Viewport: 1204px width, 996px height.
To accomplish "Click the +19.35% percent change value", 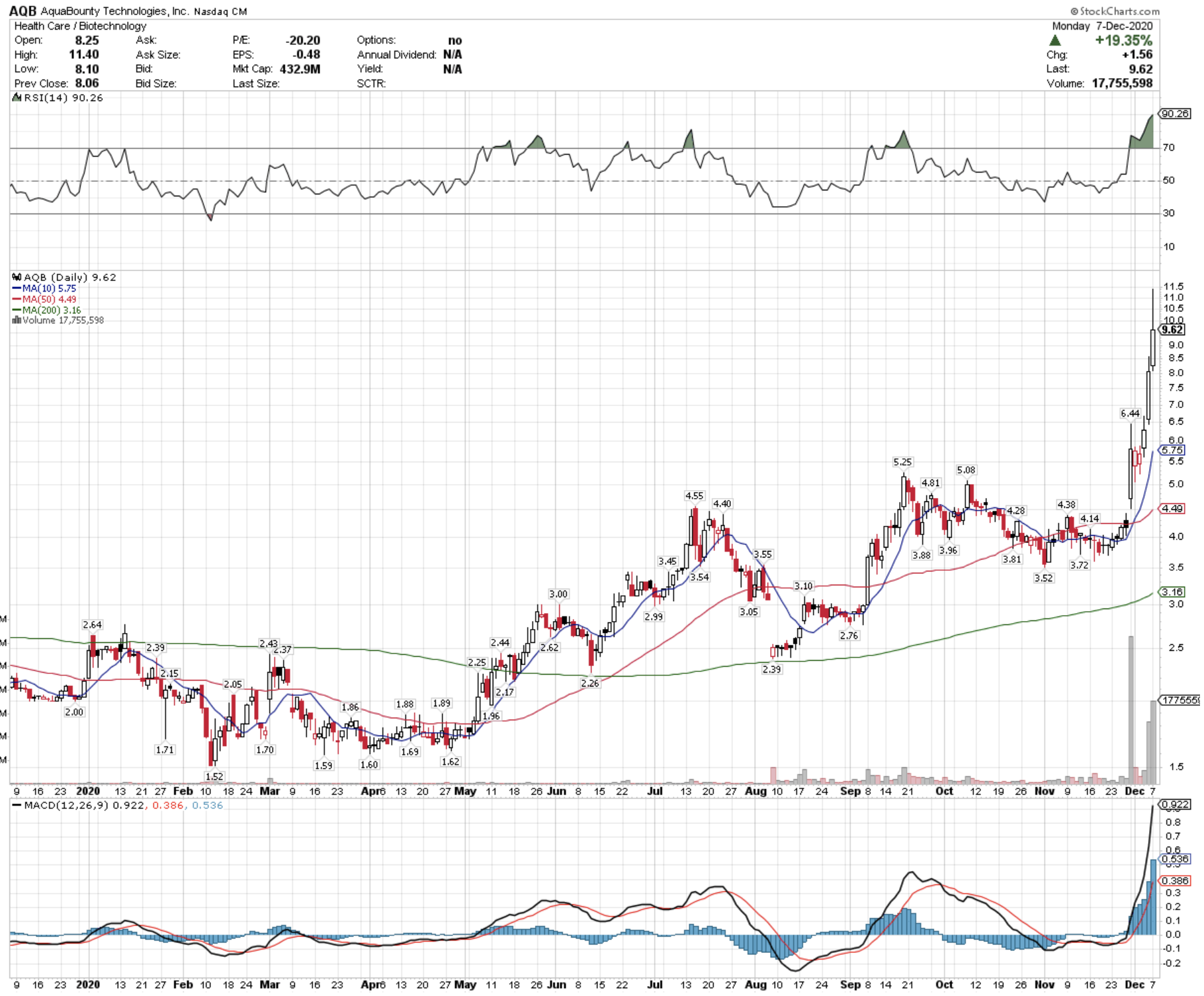I will tap(1123, 40).
